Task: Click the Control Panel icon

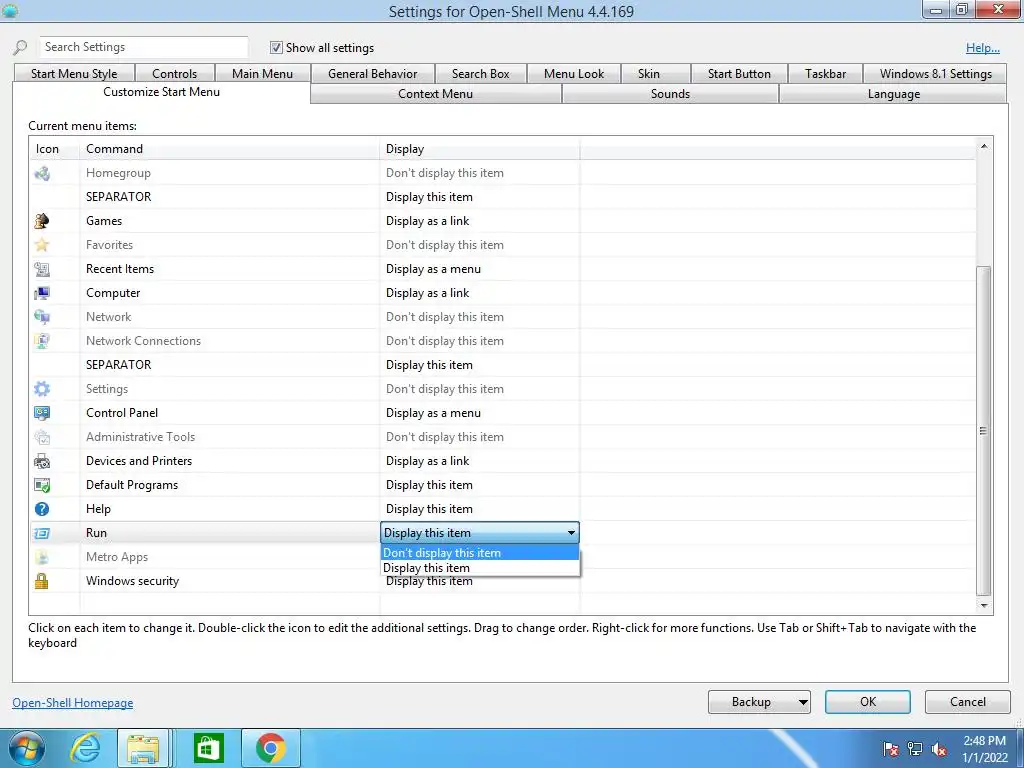Action: 42,413
